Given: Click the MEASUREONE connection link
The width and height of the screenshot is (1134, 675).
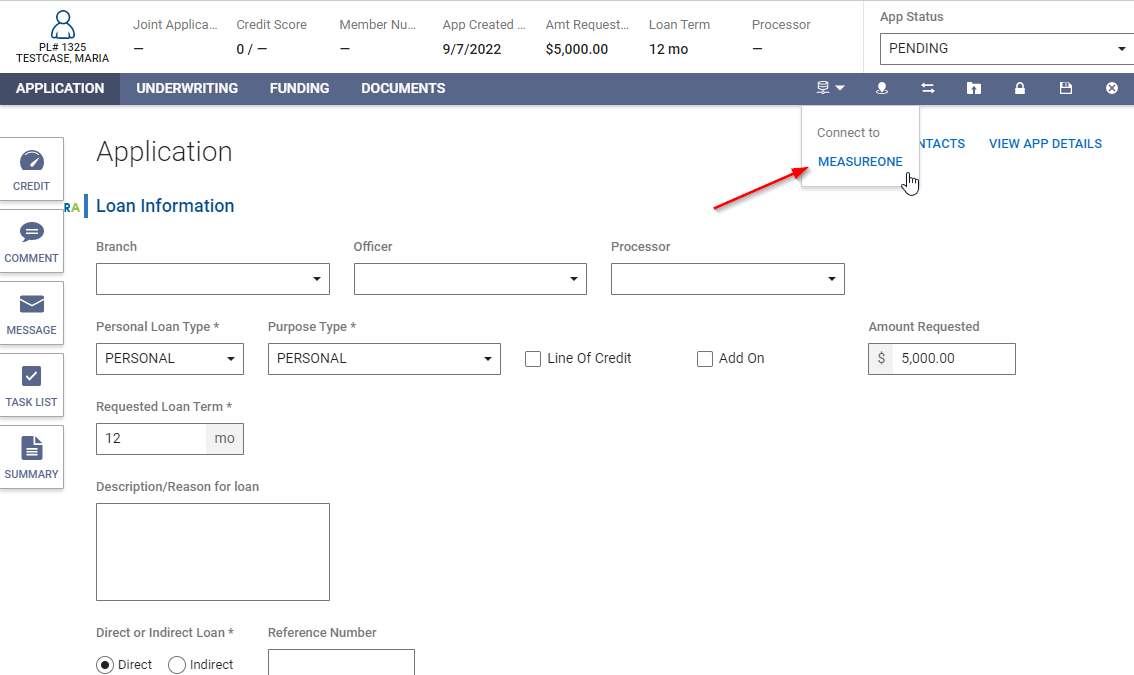Looking at the screenshot, I should (x=860, y=161).
